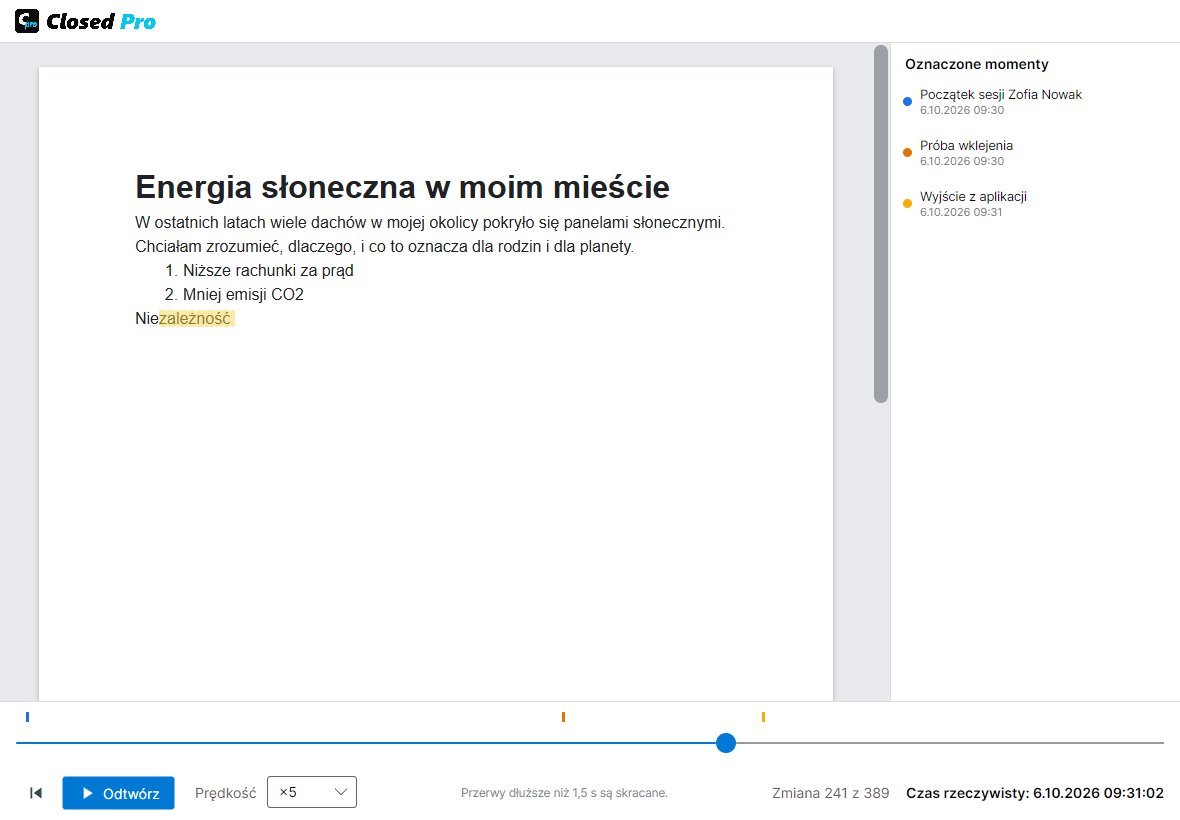
Task: Click list item 'Niższe rachunki za prąd'
Action: [268, 270]
